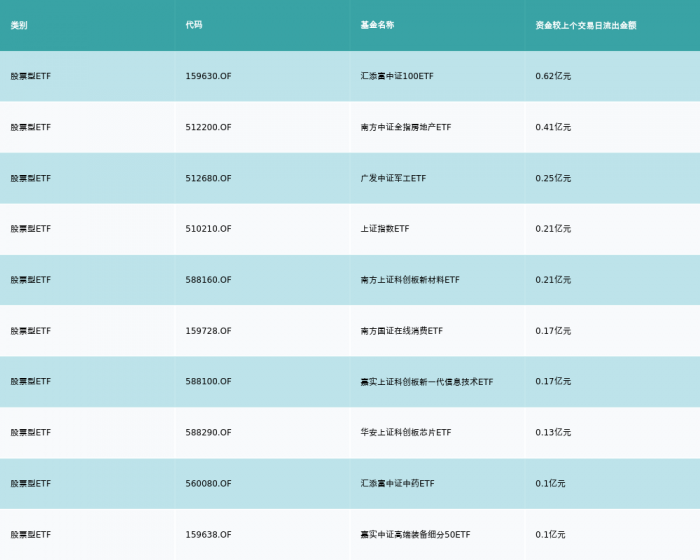Viewport: 700px width, 560px height.
Task: Select fund code 159728.OF
Action: [x=208, y=331]
